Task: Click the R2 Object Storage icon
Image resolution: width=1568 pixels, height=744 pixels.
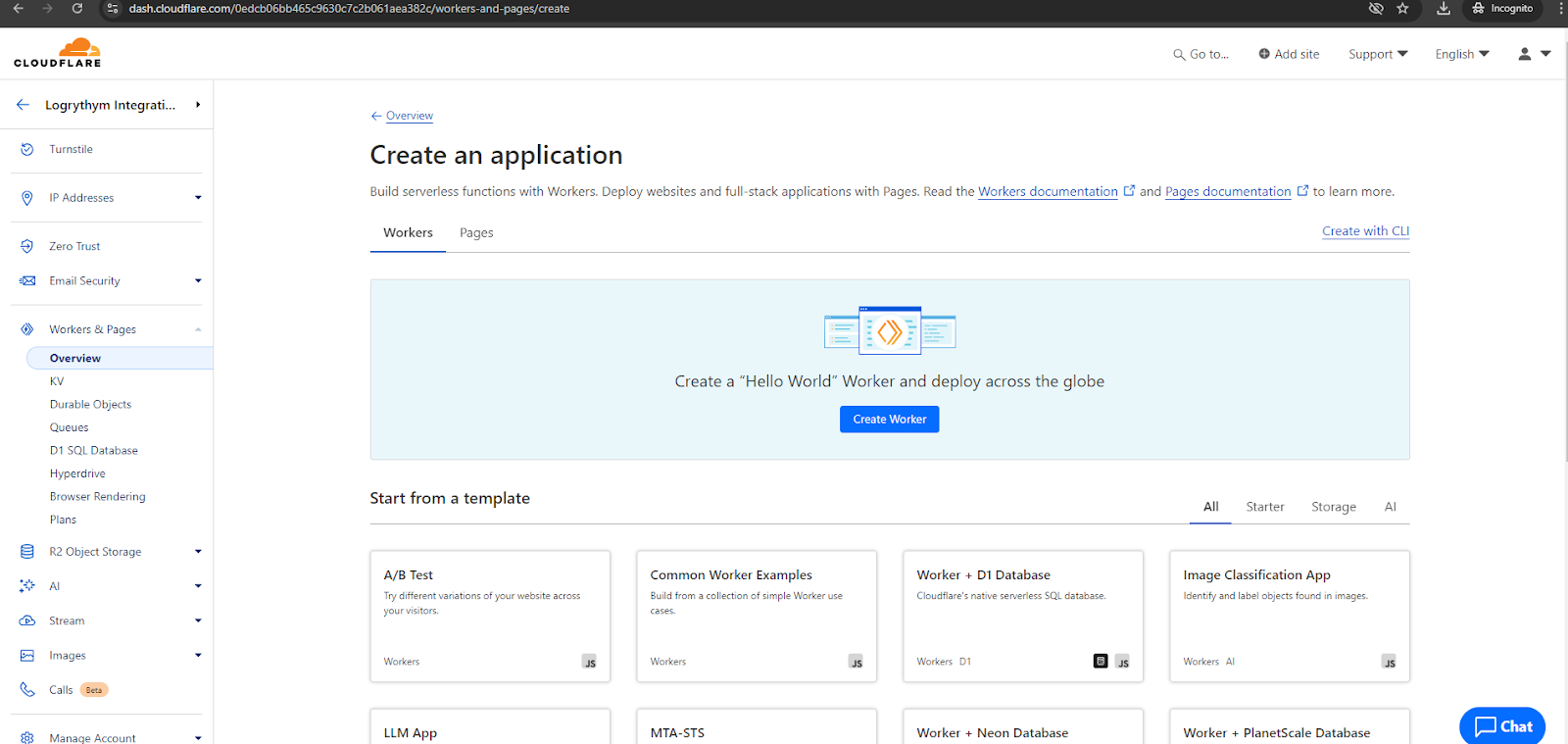Action: coord(27,552)
